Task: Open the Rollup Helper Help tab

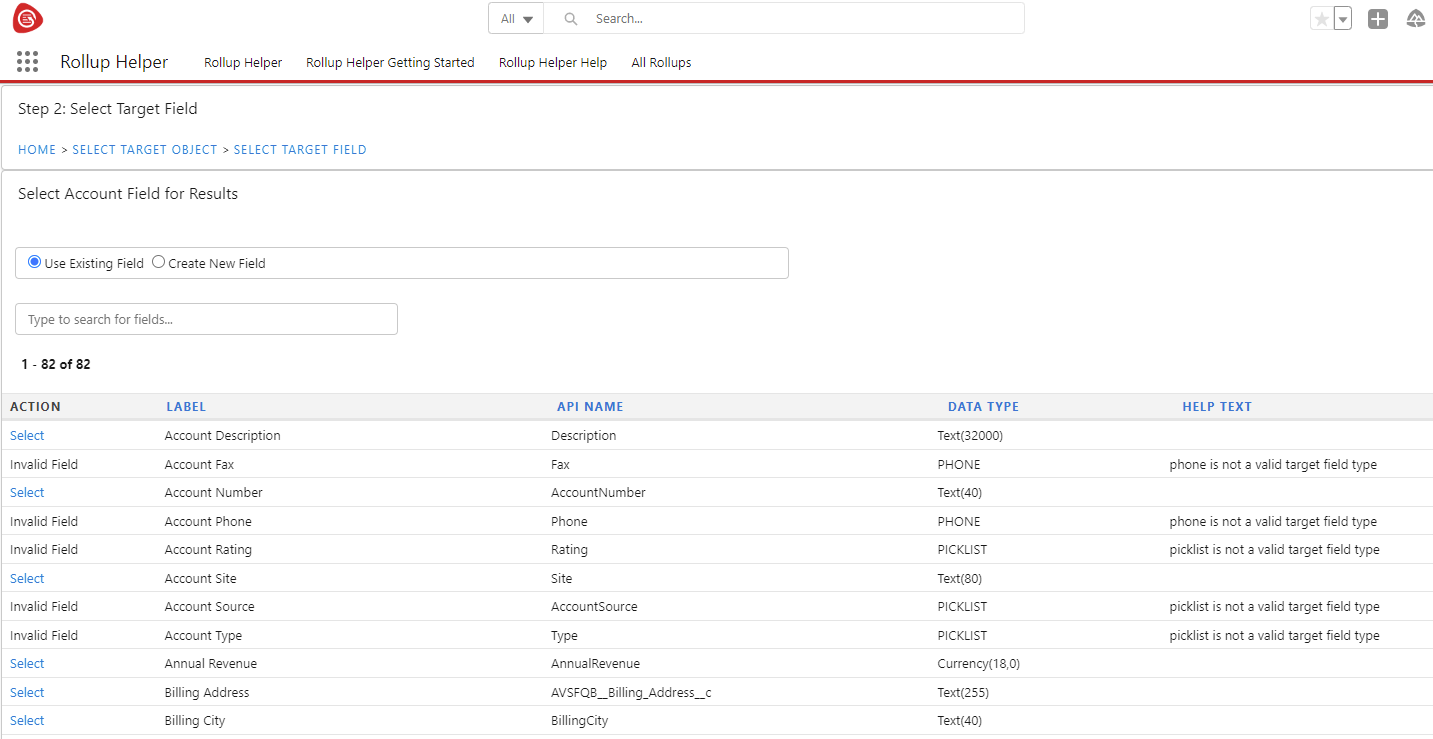Action: pyautogui.click(x=553, y=62)
